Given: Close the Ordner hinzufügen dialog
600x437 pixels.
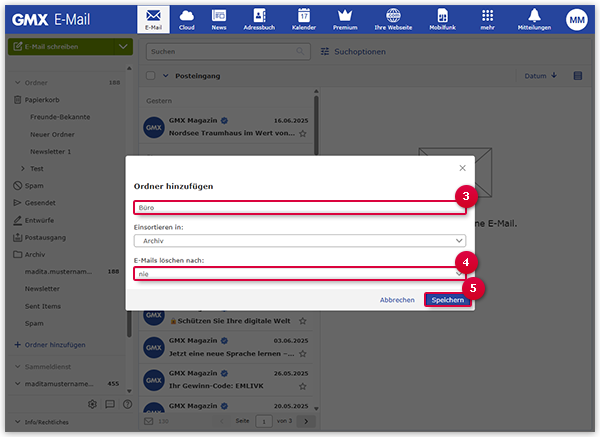Looking at the screenshot, I should coord(462,168).
